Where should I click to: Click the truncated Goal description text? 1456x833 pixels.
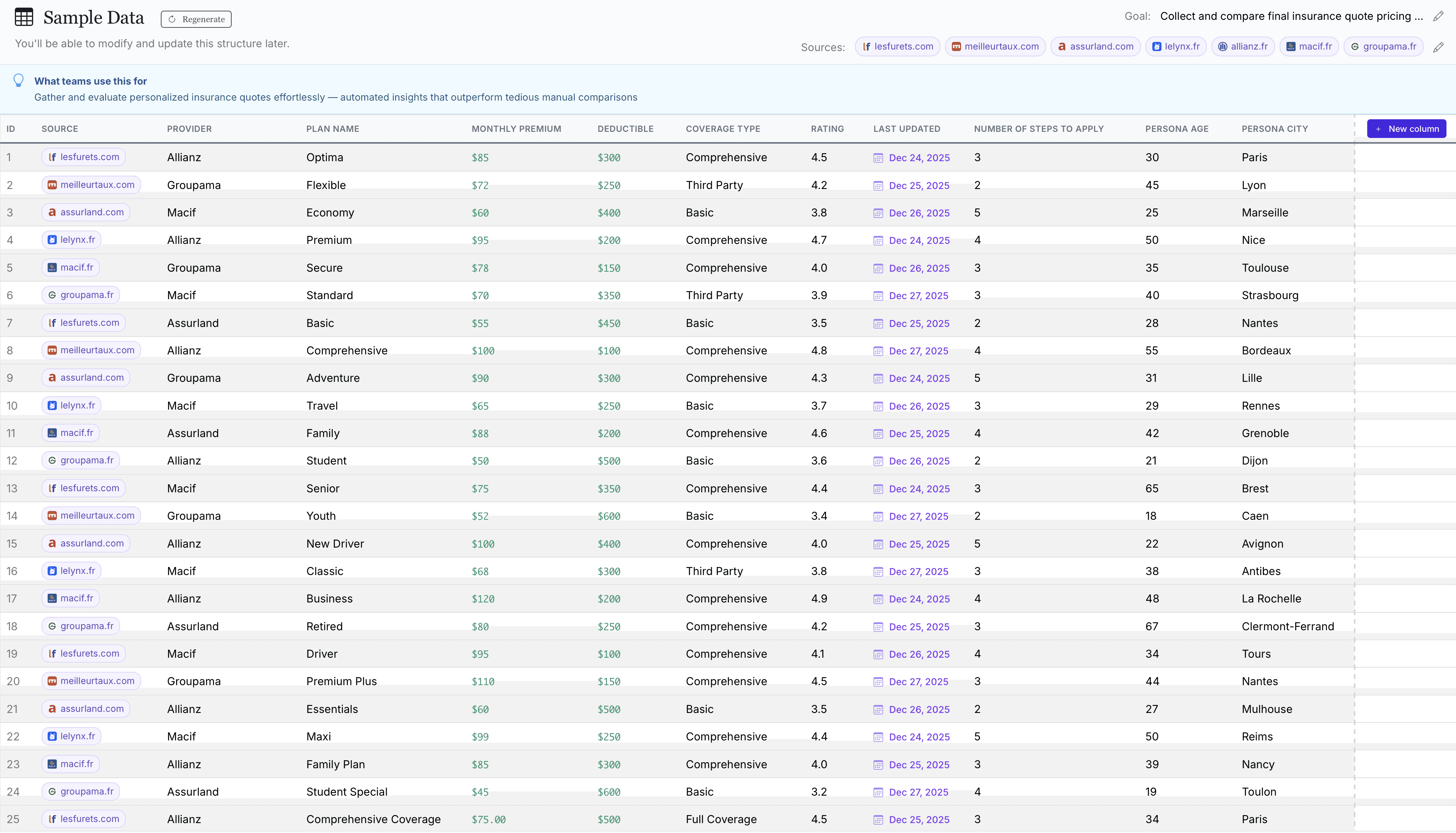tap(1291, 16)
